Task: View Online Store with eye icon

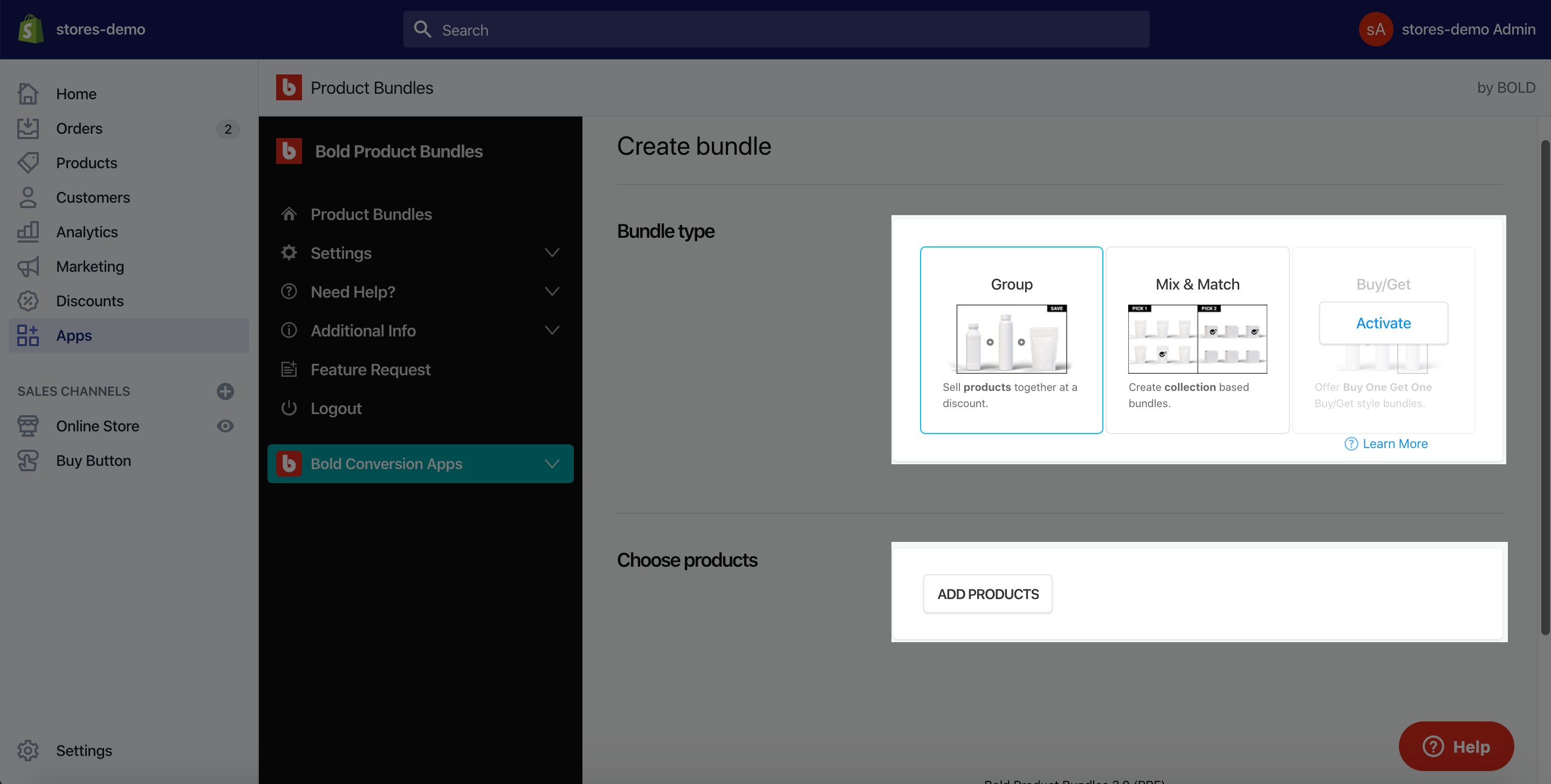Action: tap(225, 426)
